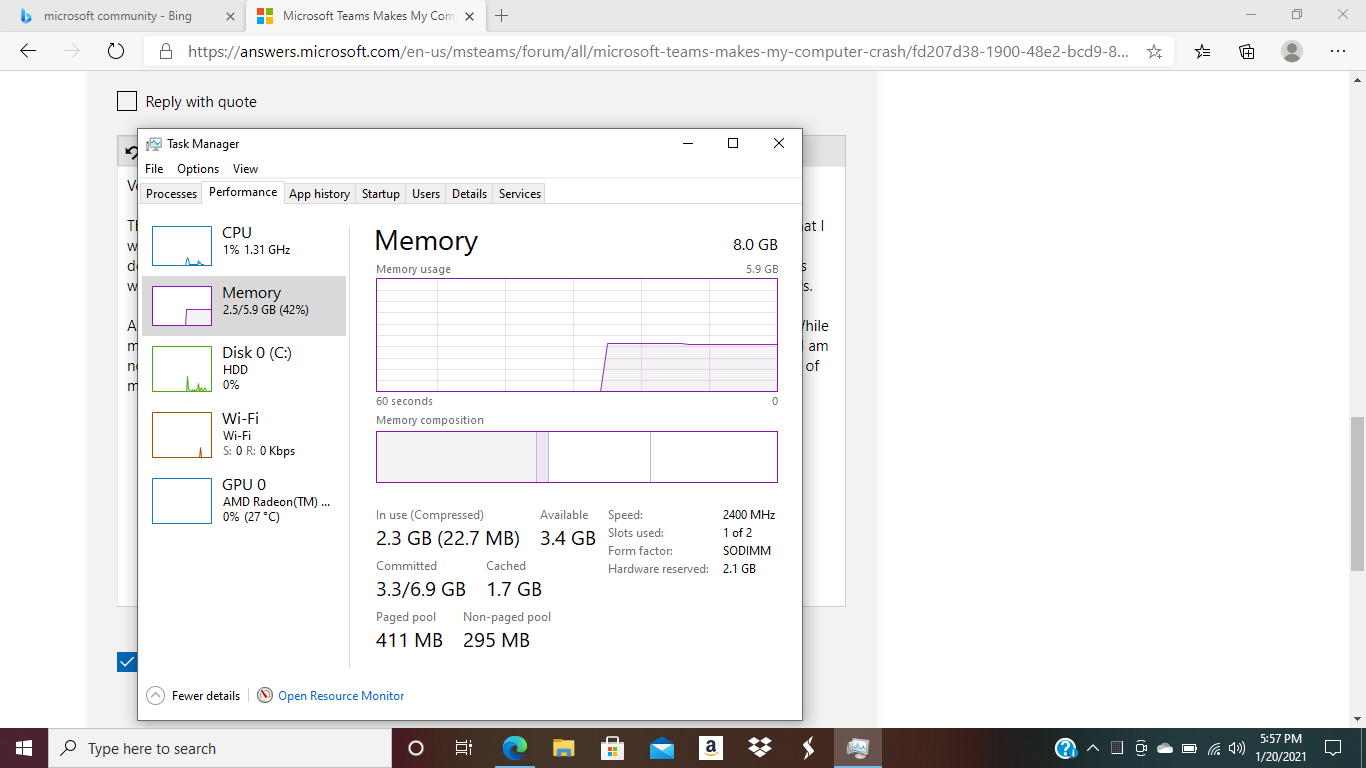The height and width of the screenshot is (768, 1366).
Task: Click Task Manager taskbar icon
Action: click(x=857, y=748)
